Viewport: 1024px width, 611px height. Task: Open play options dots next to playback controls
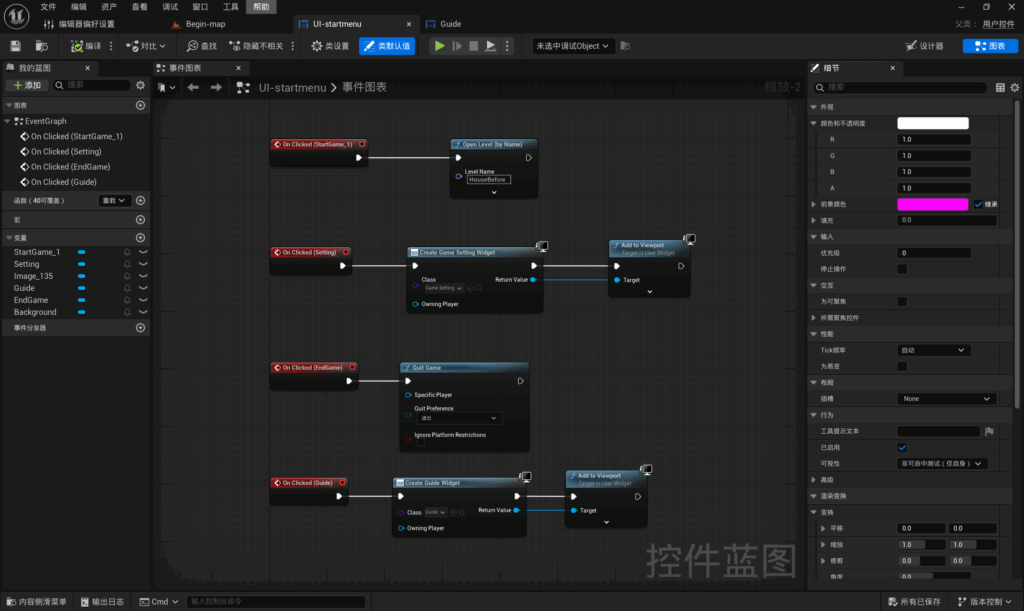click(x=507, y=46)
